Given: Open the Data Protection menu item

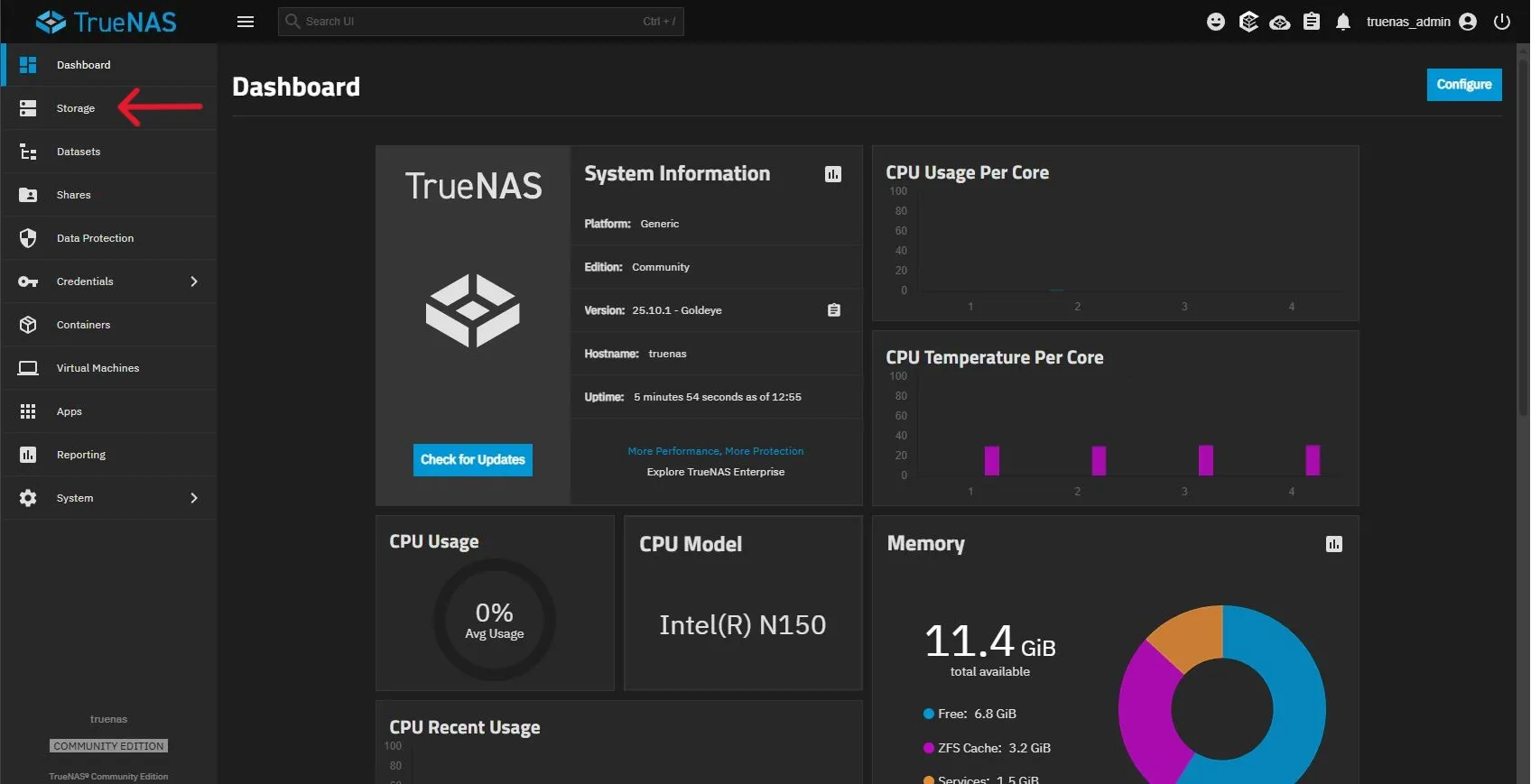Looking at the screenshot, I should (x=109, y=238).
